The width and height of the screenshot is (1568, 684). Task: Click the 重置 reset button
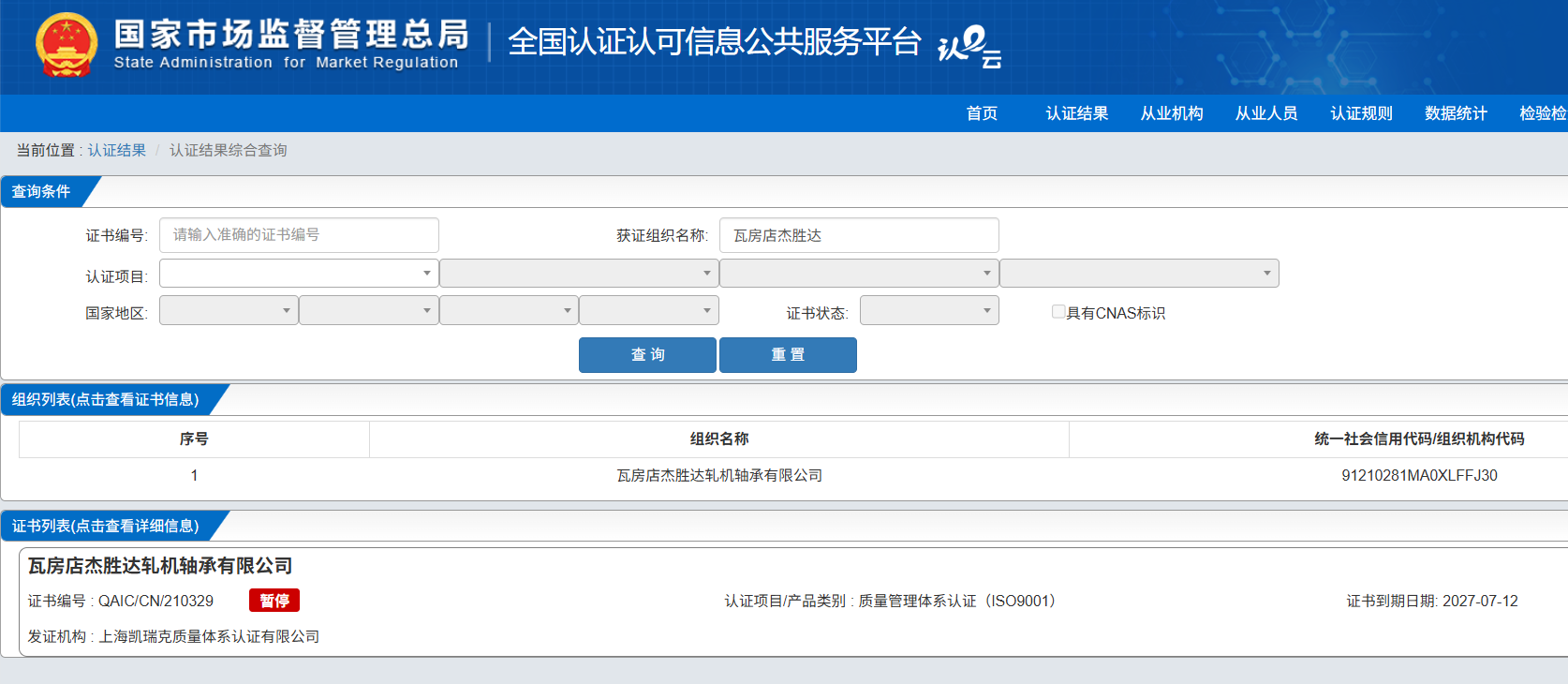click(x=788, y=355)
